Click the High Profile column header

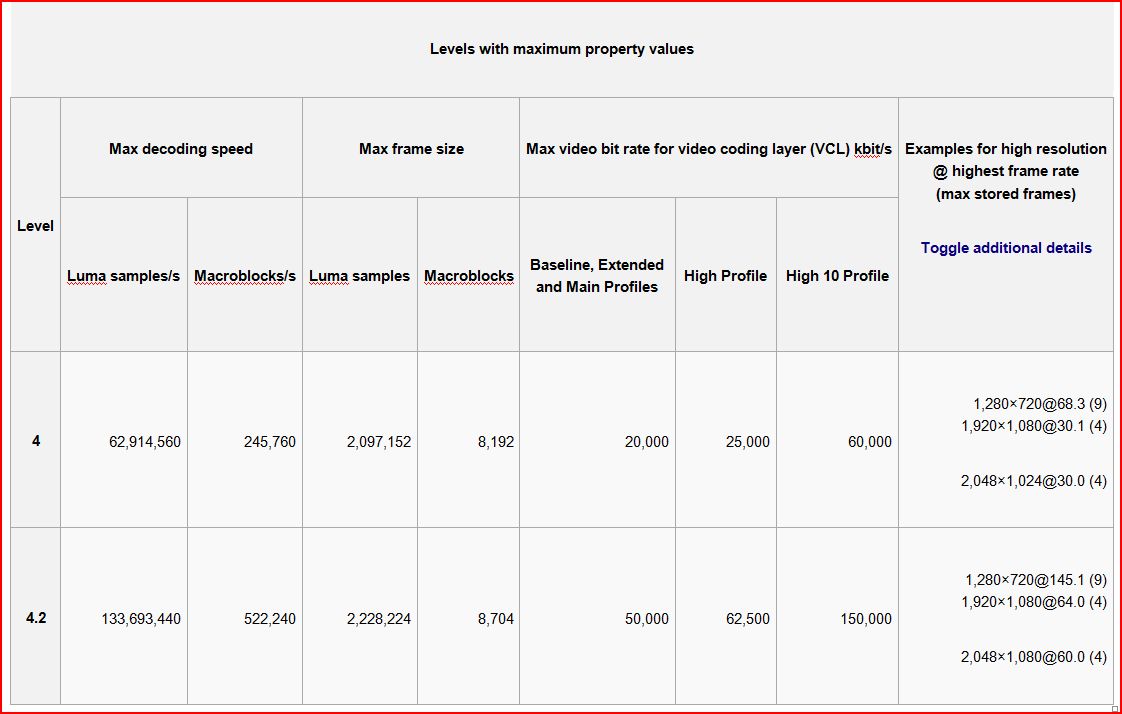tap(725, 276)
